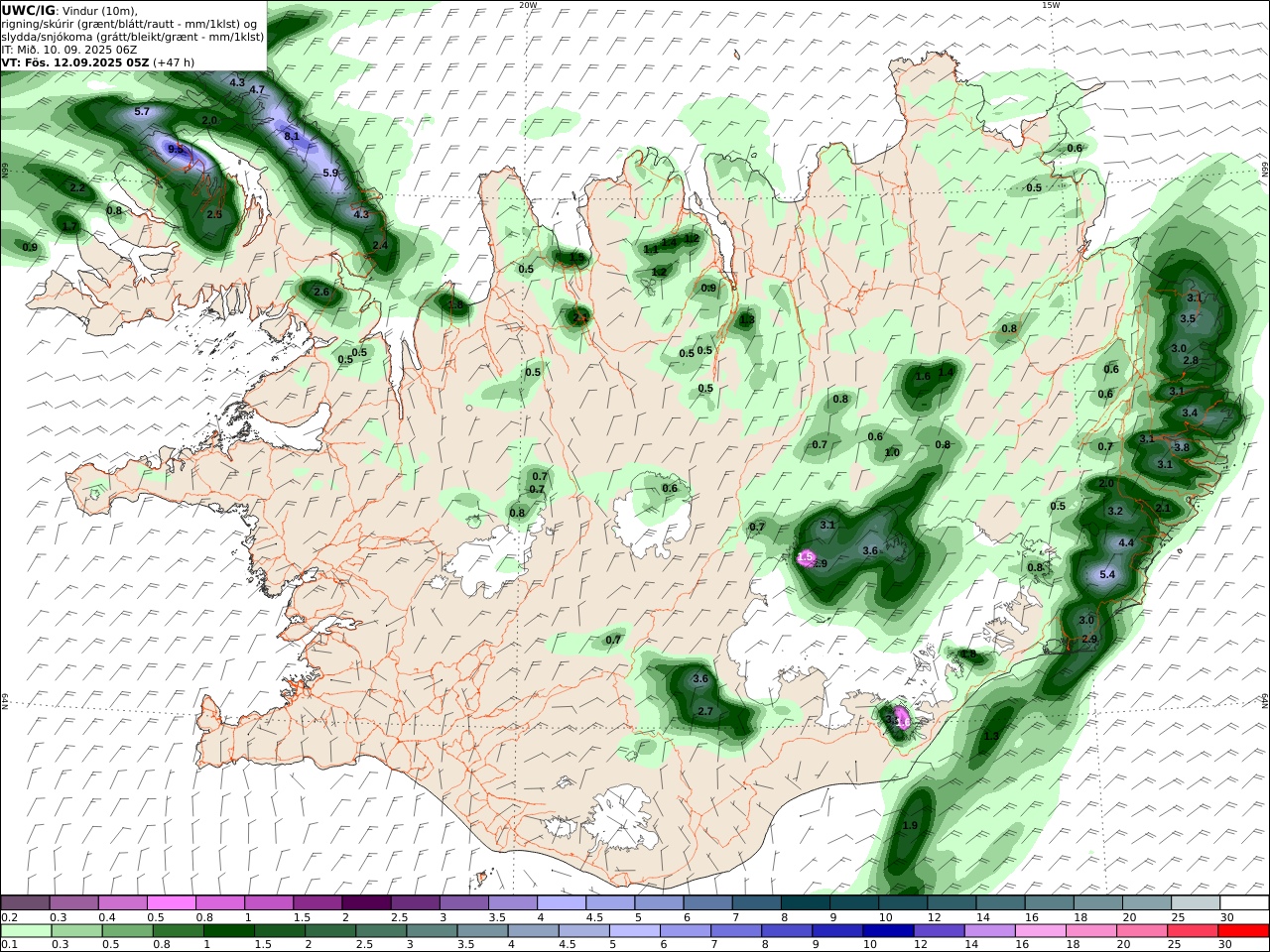1270x952 pixels.
Task: Click the 4.4 precipitation value
Action: click(x=1126, y=543)
